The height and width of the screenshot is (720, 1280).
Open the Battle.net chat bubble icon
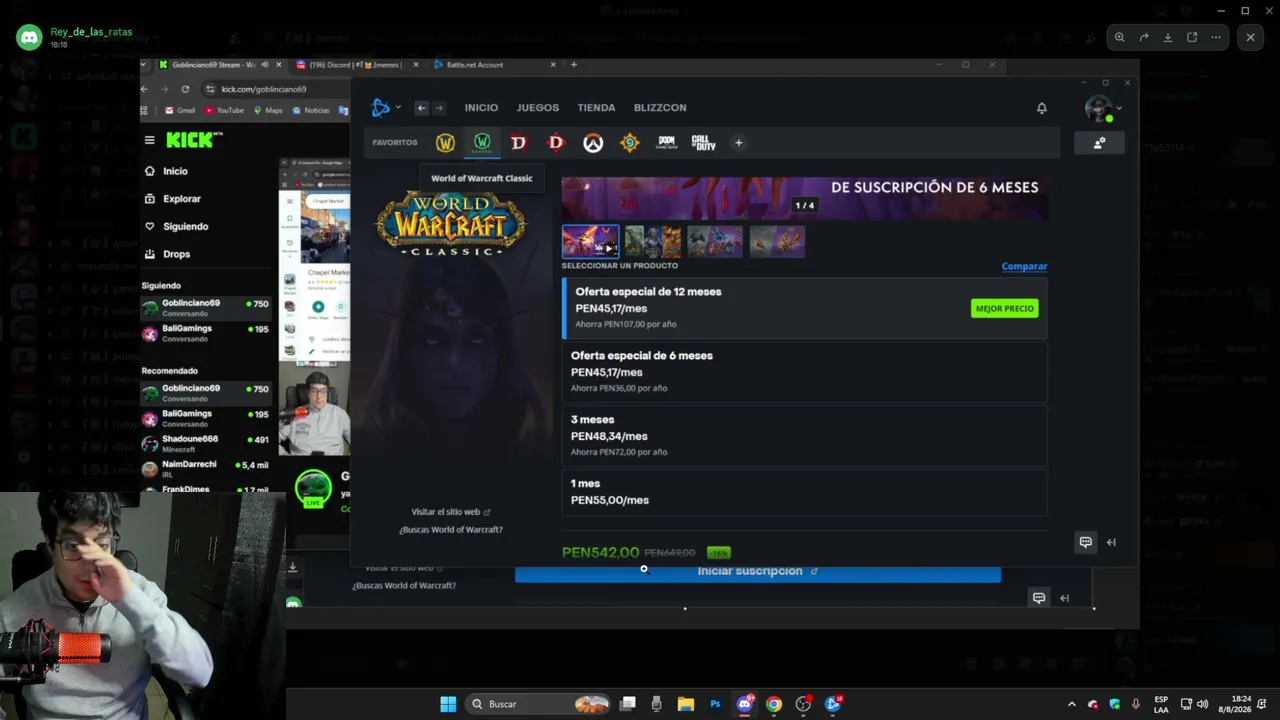tap(1086, 542)
